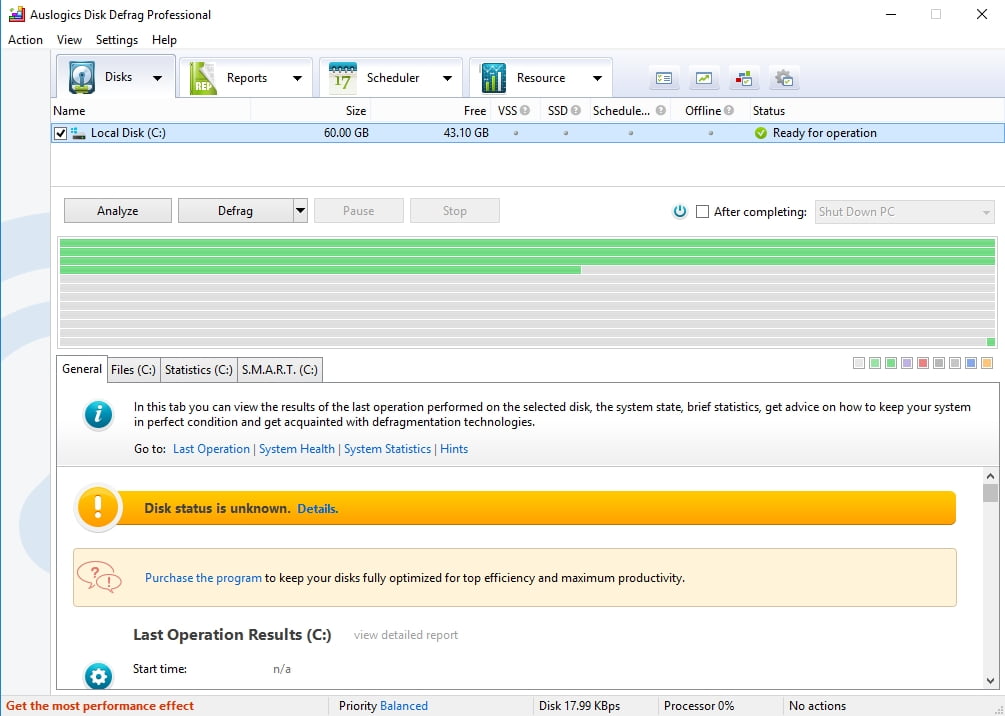Click the purple legend color swatch
The width and height of the screenshot is (1005, 716).
pos(907,363)
